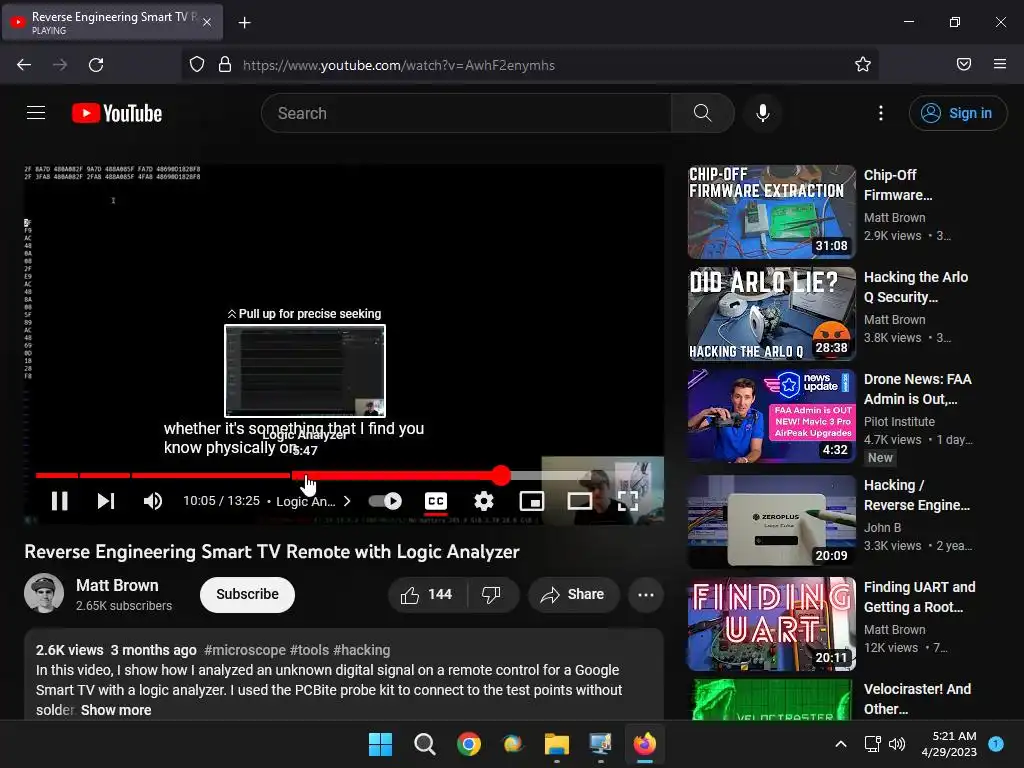The image size is (1024, 768).
Task: View site security padlock info
Action: 225,64
